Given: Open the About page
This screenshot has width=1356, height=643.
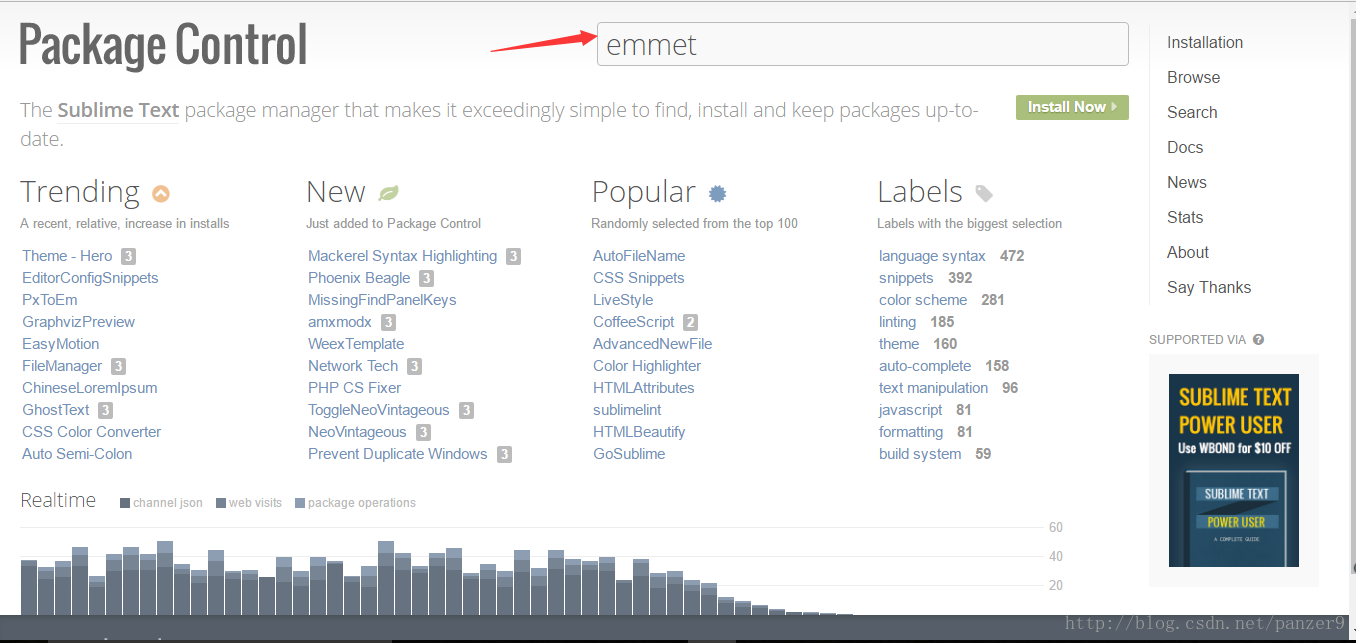Looking at the screenshot, I should click(1188, 252).
